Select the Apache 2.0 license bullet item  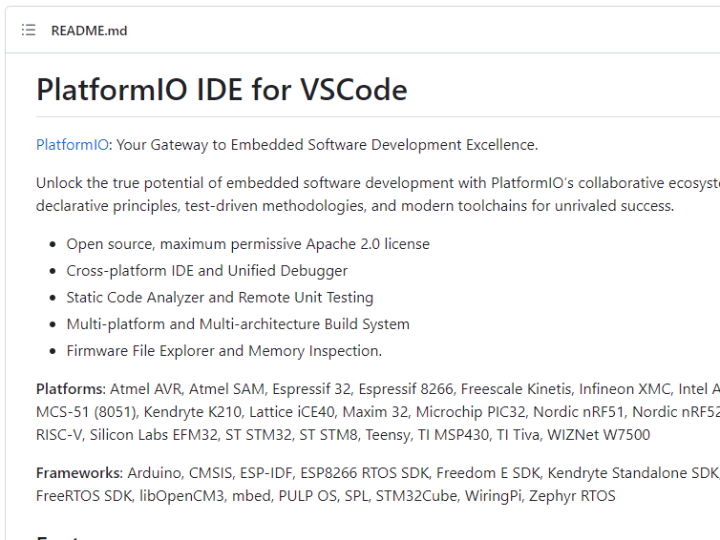[x=248, y=244]
